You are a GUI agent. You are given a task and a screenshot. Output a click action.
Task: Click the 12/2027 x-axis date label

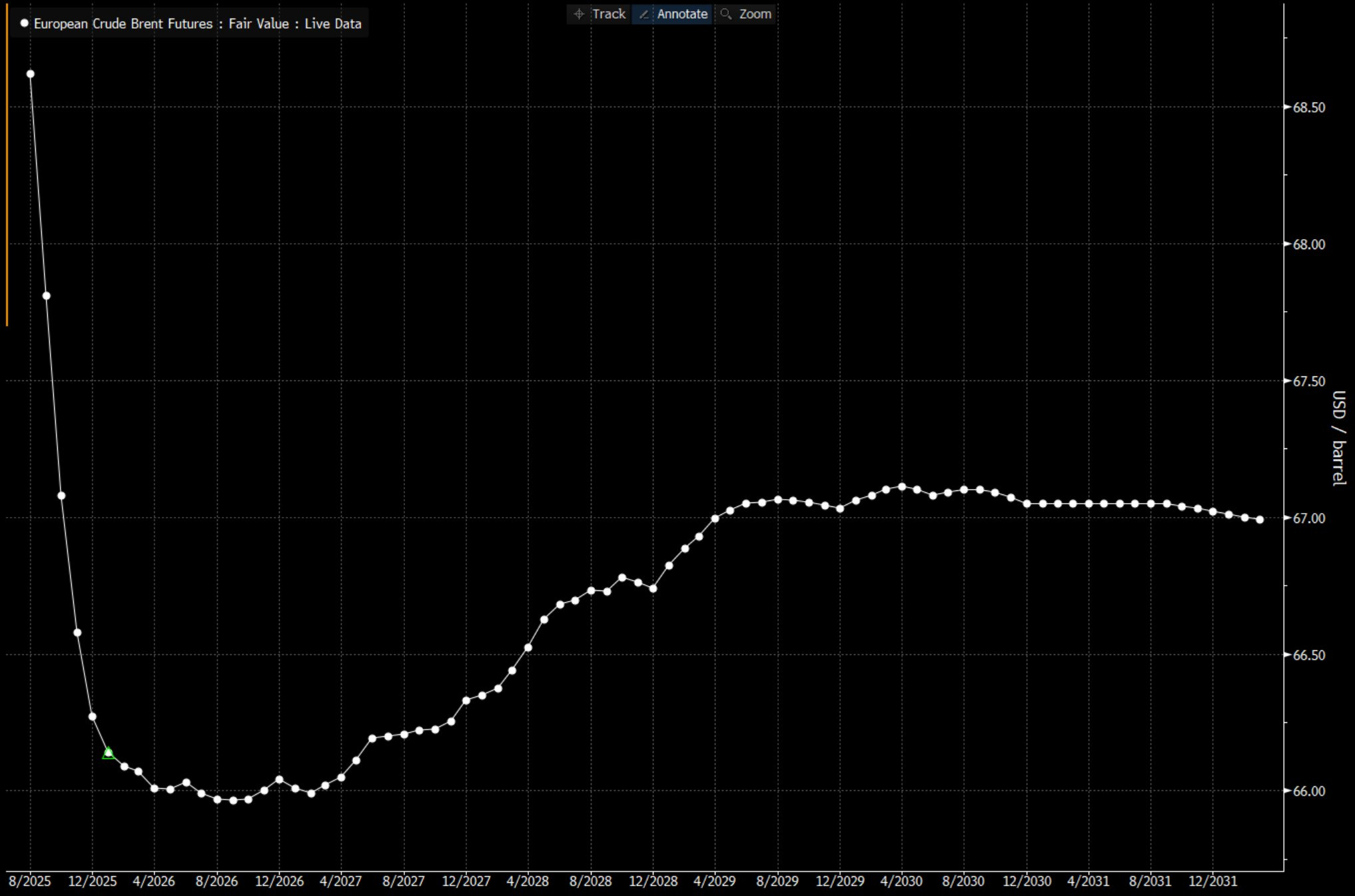click(x=466, y=881)
